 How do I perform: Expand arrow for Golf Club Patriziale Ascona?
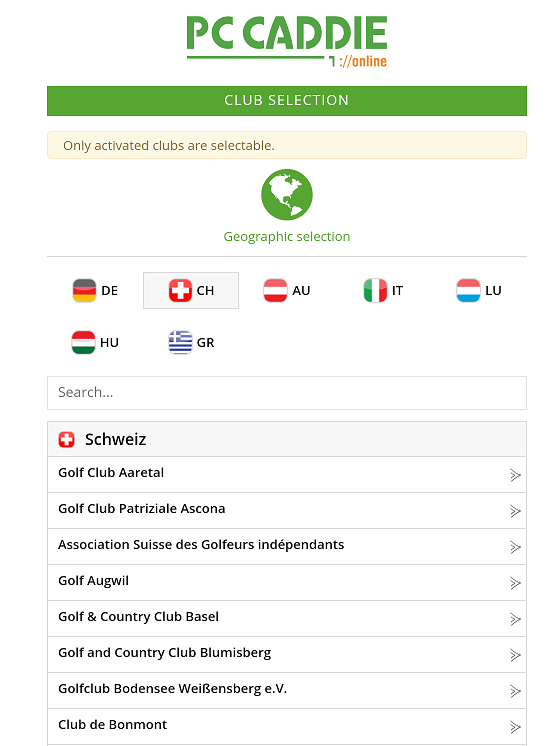click(x=515, y=511)
